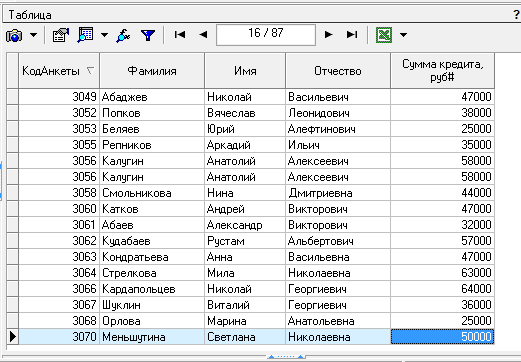Select the cell 3058
Image resolution: width=521 pixels, height=362 pixels.
tap(59, 193)
